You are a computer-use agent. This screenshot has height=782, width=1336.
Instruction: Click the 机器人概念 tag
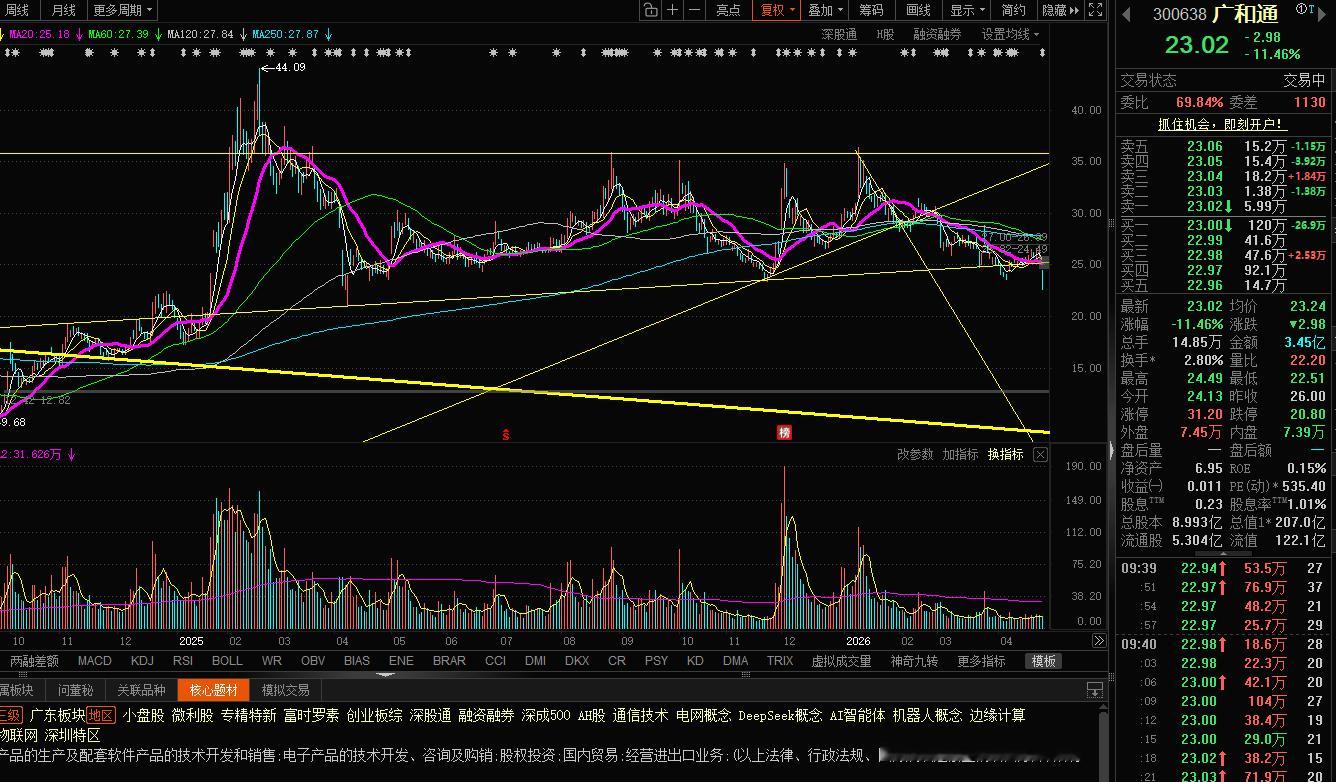pyautogui.click(x=927, y=715)
